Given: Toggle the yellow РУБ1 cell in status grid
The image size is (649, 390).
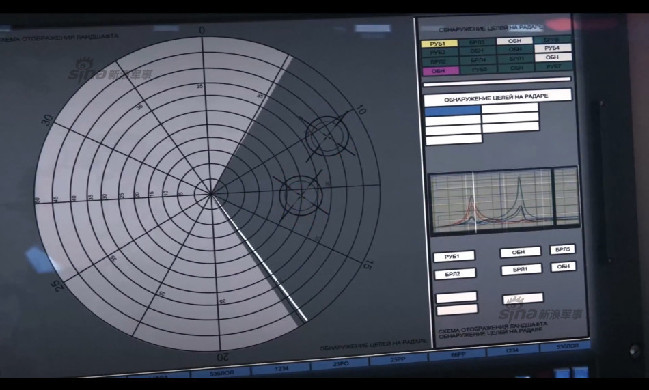Looking at the screenshot, I should tap(440, 43).
